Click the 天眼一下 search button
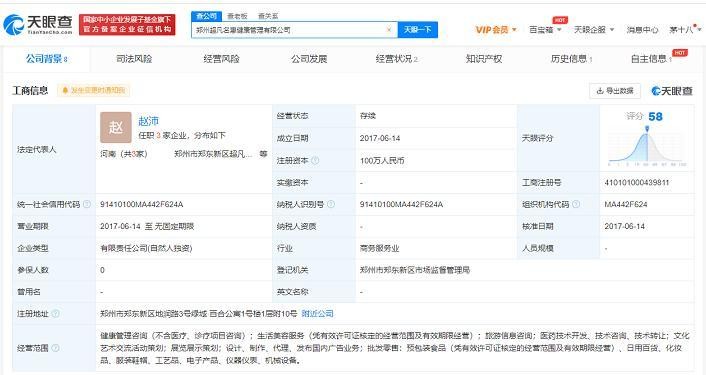The width and height of the screenshot is (706, 375). tap(417, 30)
